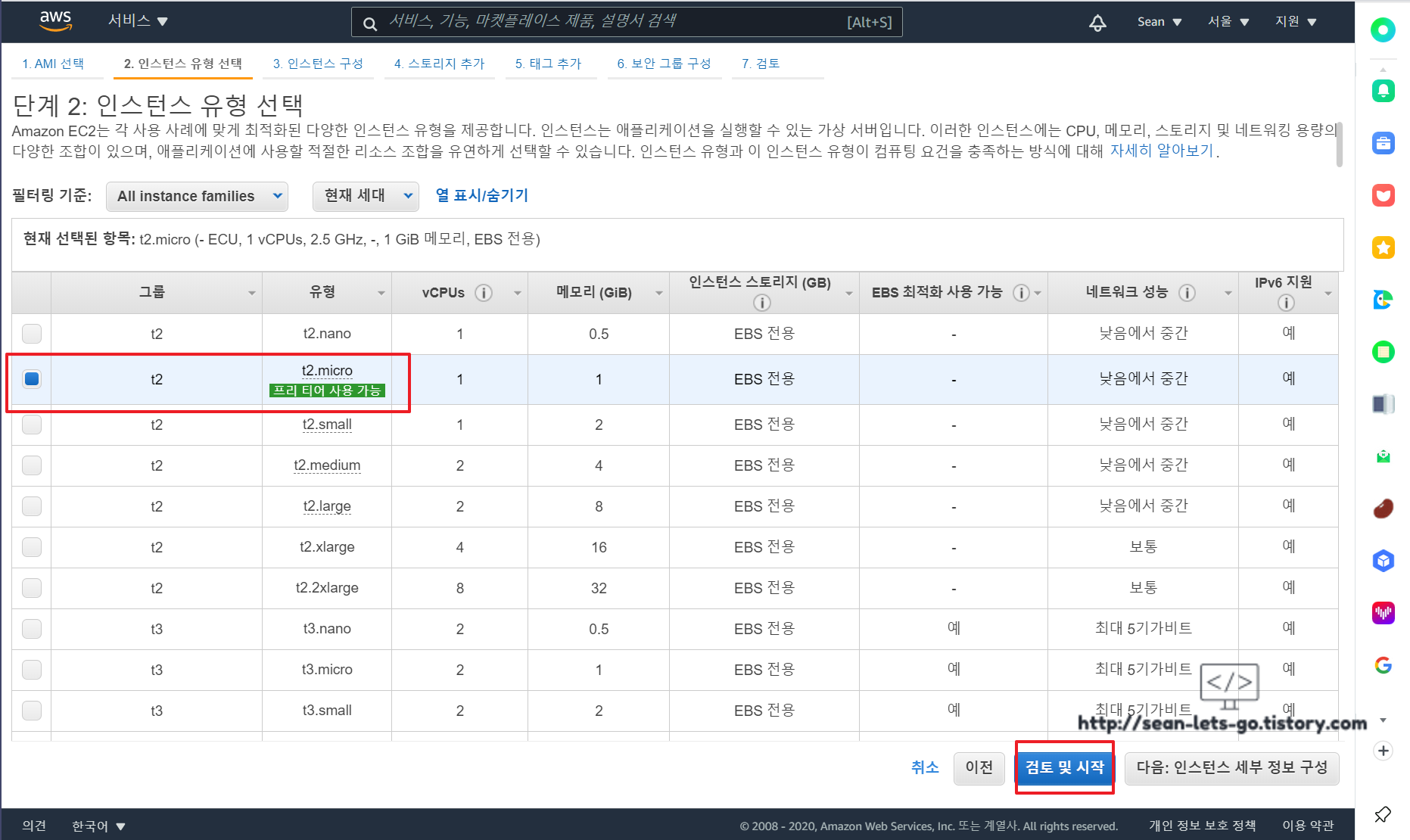This screenshot has width=1410, height=840.
Task: Go to step 5. 태그 추가 tab
Action: pos(548,64)
